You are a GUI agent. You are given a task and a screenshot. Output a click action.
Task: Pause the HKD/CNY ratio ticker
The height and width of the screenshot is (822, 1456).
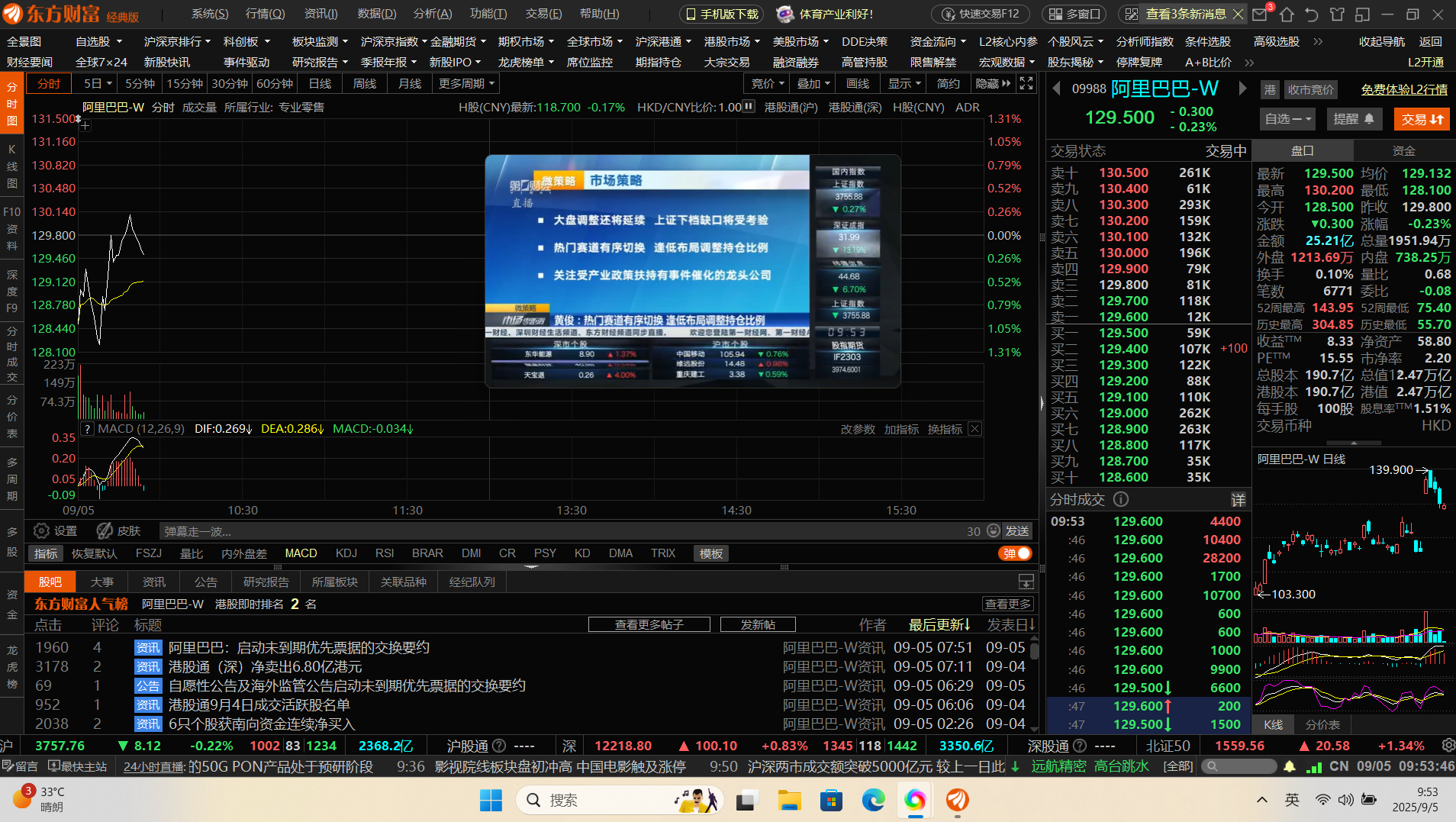click(x=749, y=107)
